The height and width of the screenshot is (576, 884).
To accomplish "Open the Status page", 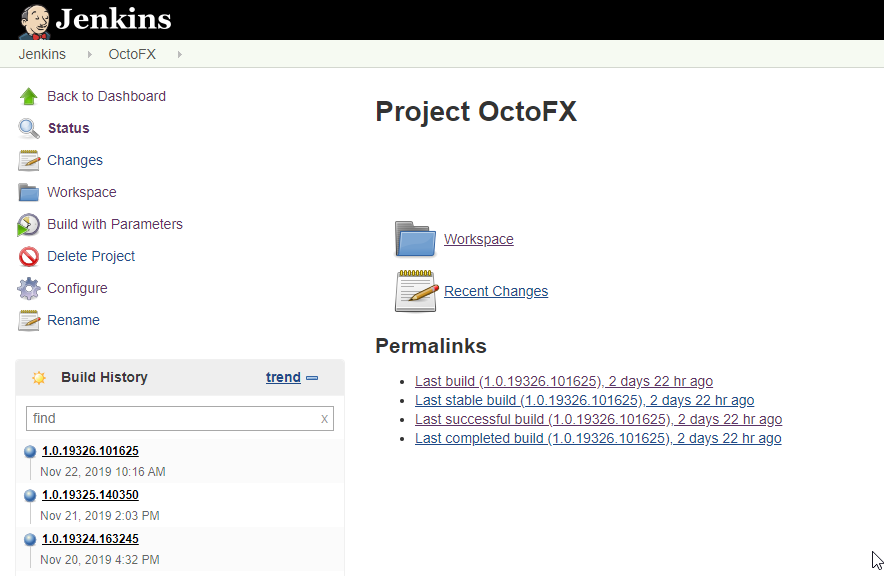I will click(x=68, y=129).
